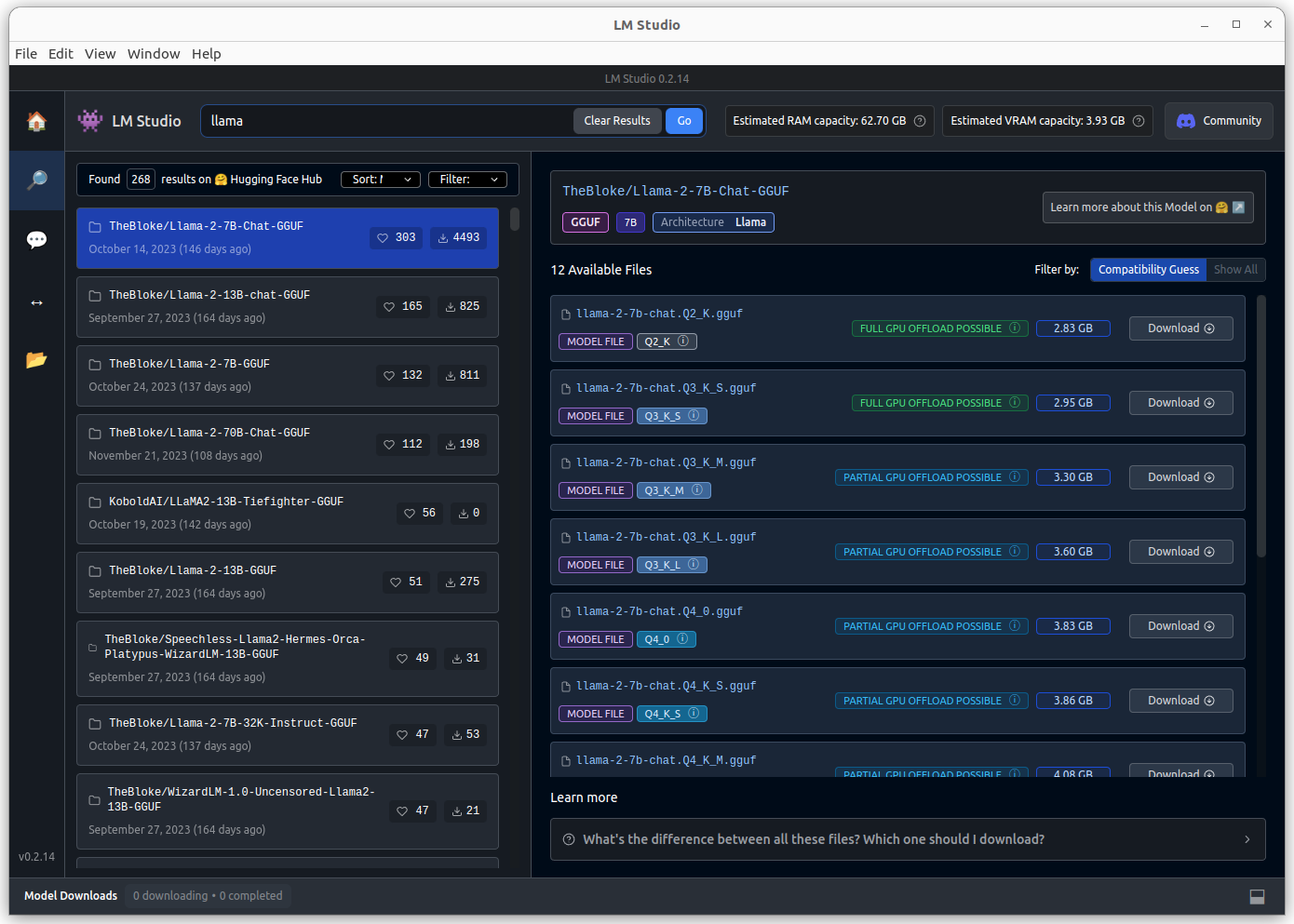Click the Go search button

coord(684,121)
